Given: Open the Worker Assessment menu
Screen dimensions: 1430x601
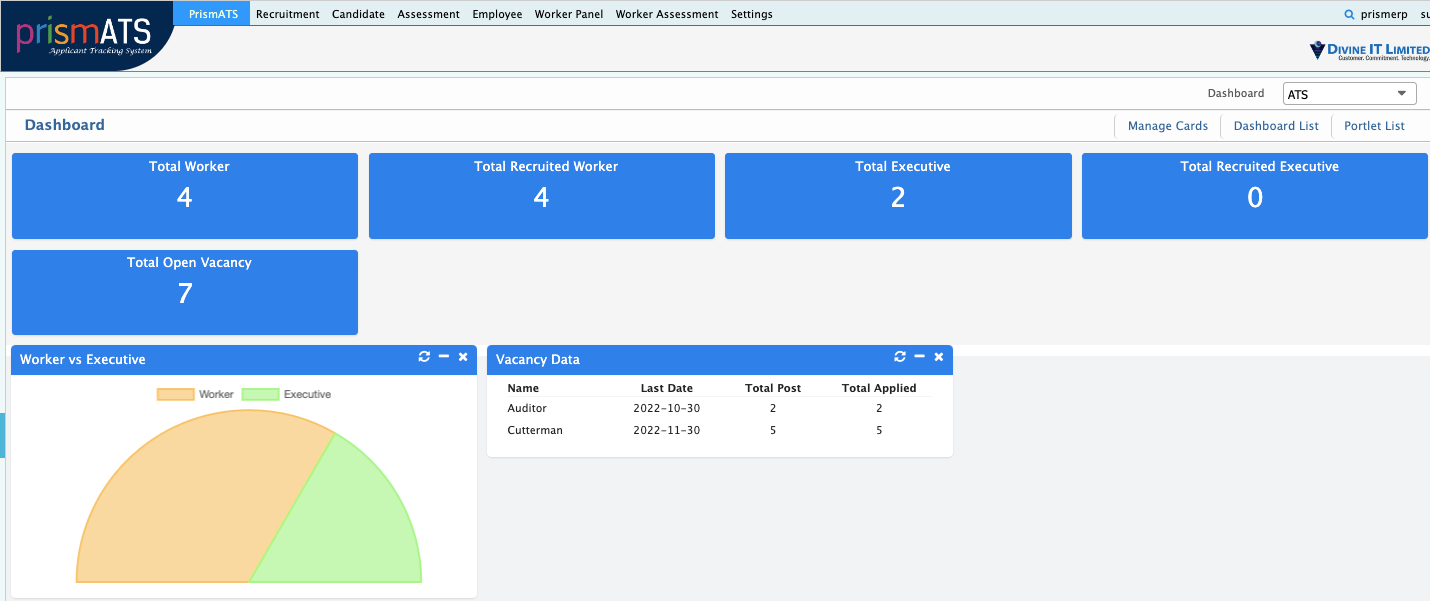Looking at the screenshot, I should pos(666,14).
